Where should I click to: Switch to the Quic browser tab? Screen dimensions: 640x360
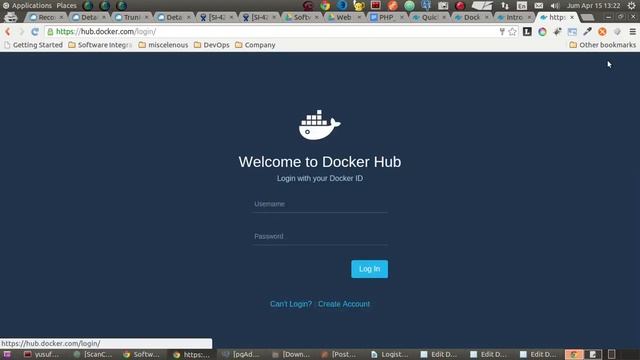(x=429, y=18)
